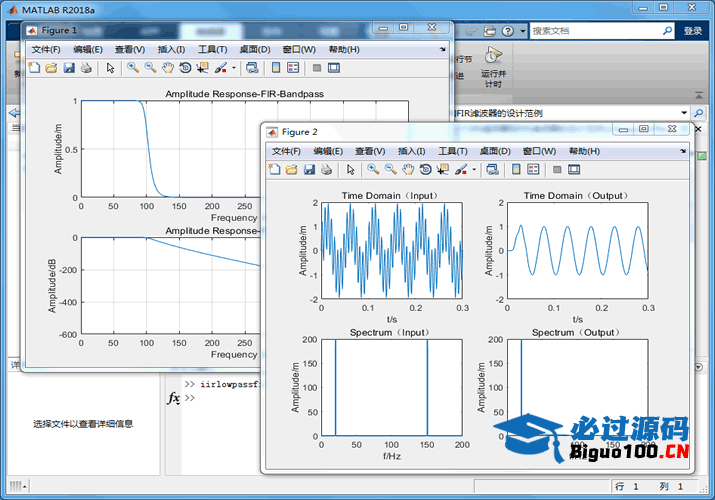This screenshot has height=500, width=715.
Task: Open 帮助(H) menu in Figure 1
Action: point(344,49)
